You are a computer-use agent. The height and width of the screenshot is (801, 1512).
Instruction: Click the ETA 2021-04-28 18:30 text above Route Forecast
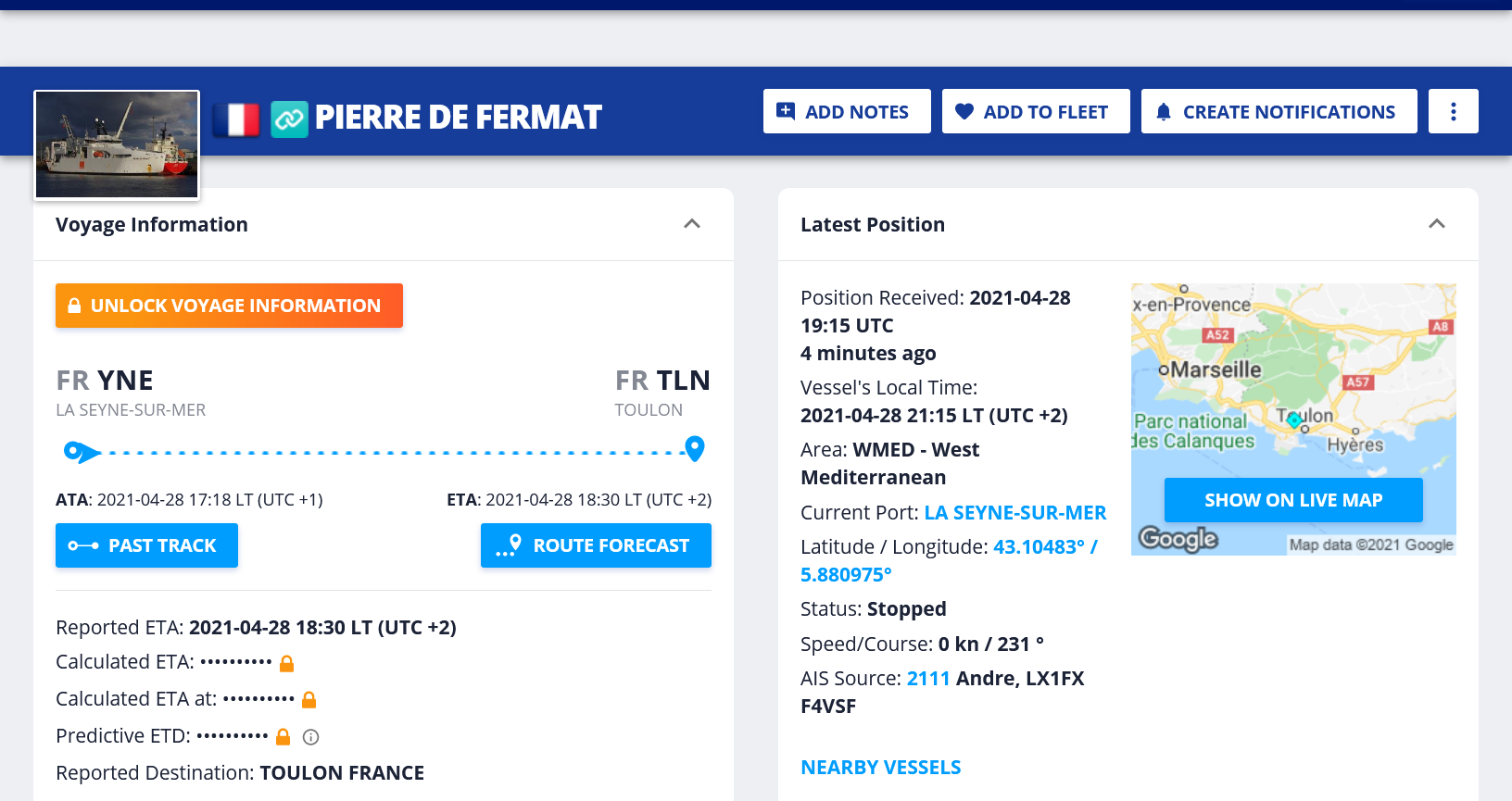pyautogui.click(x=579, y=500)
